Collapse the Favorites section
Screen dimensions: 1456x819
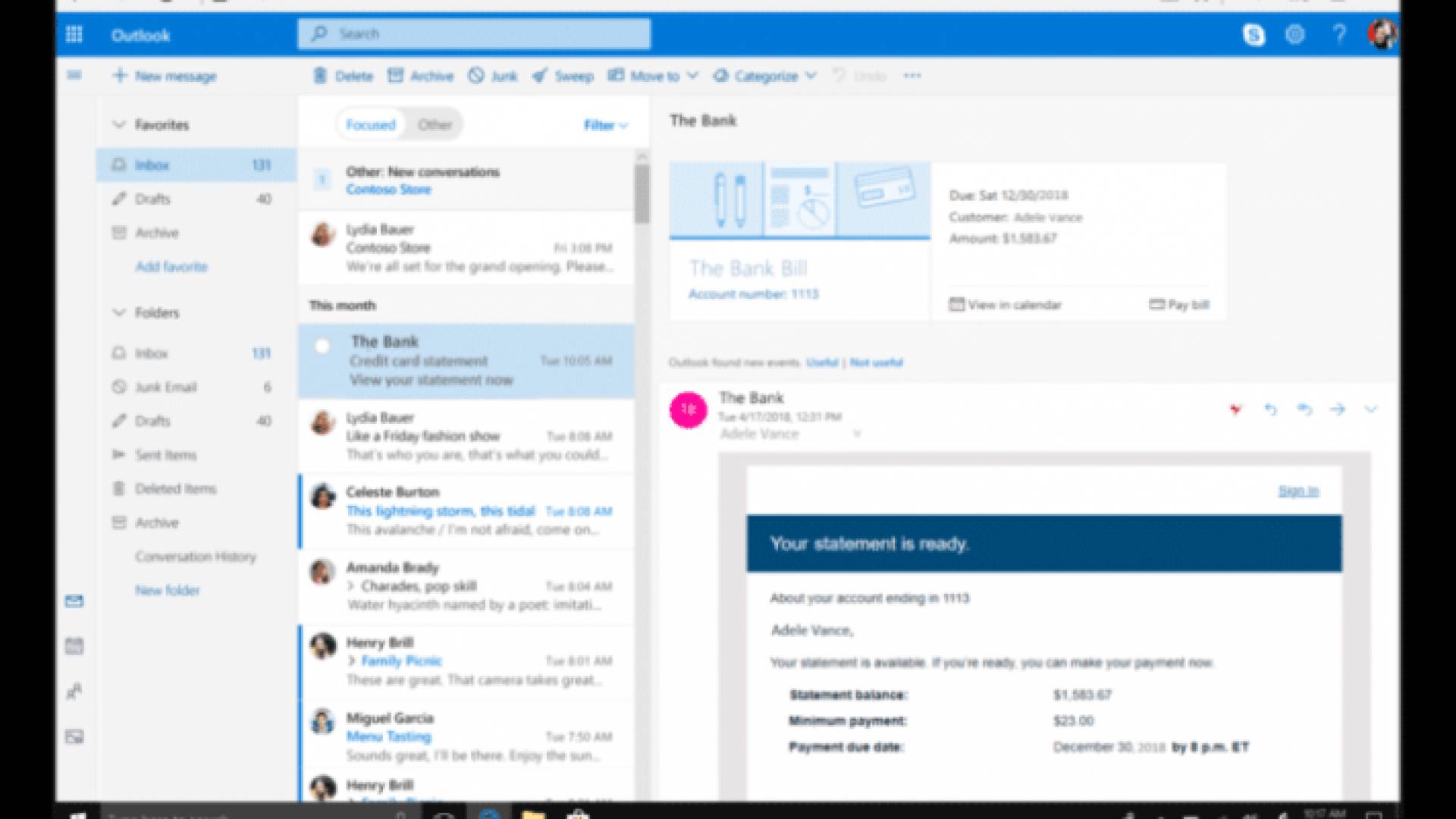click(x=119, y=124)
